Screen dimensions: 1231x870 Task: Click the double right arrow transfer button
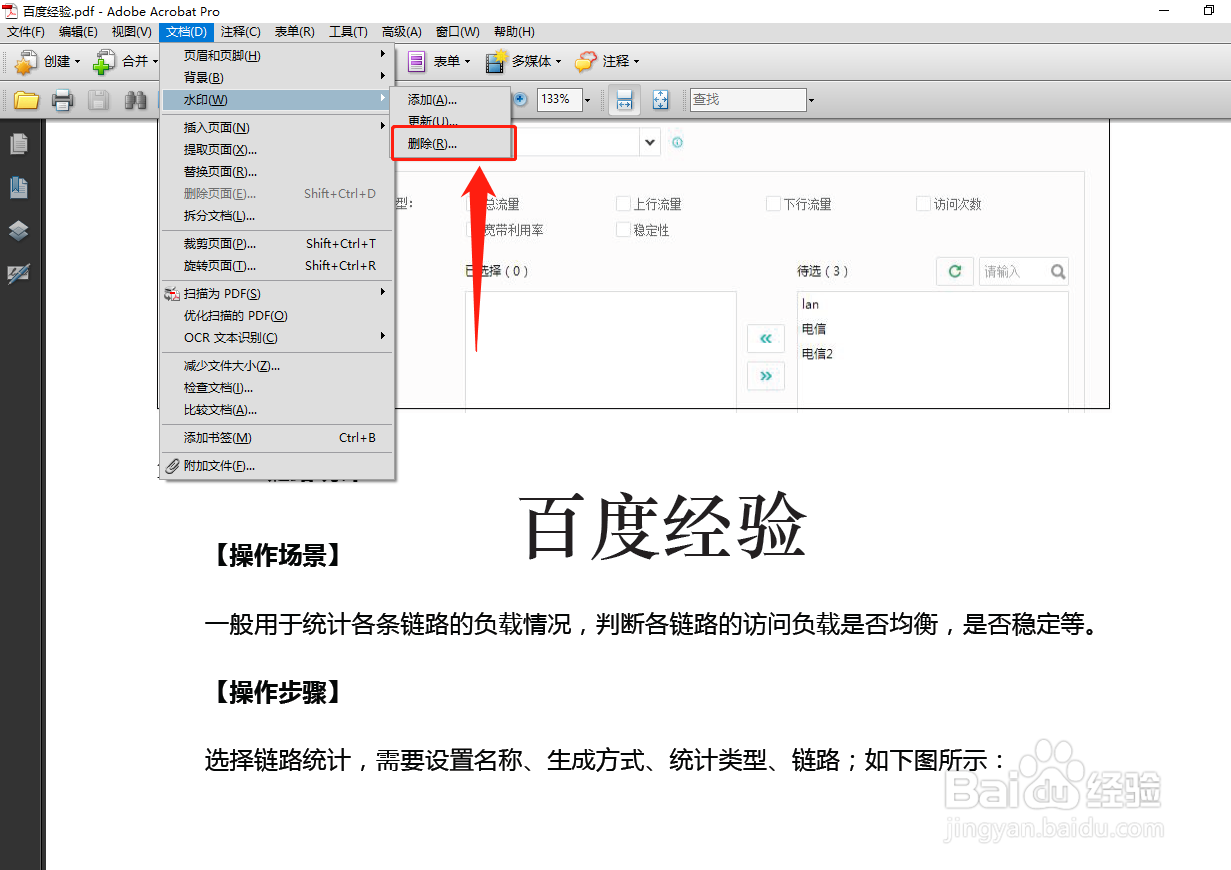pos(766,376)
